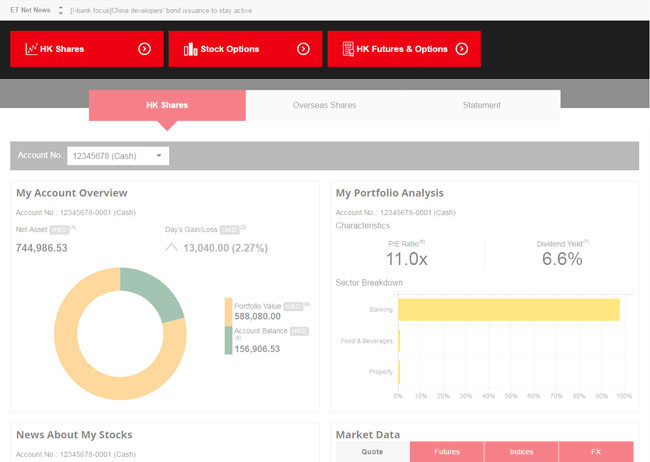Select the HK Shares tab
The width and height of the screenshot is (650, 462).
click(x=167, y=105)
